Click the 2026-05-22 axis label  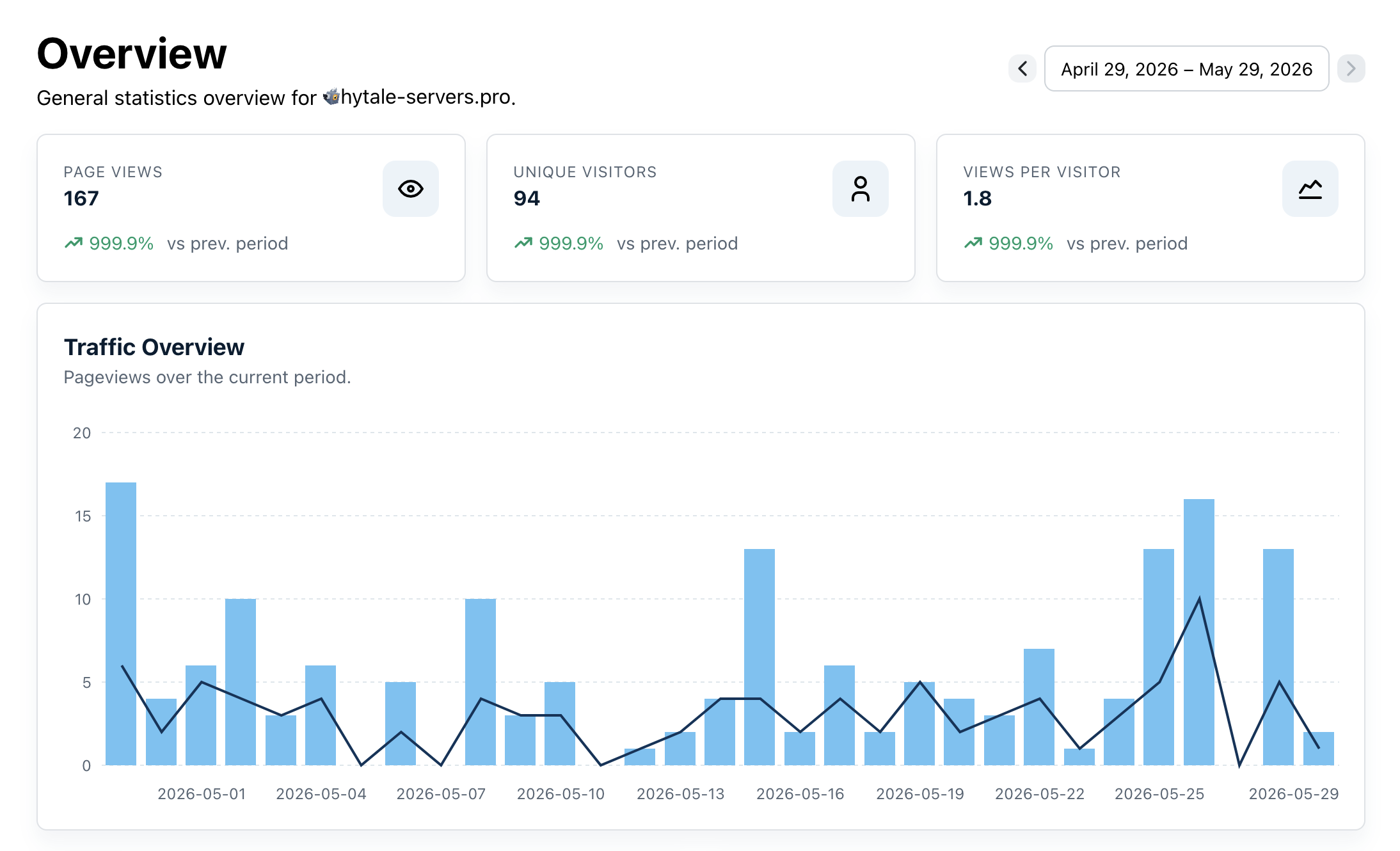pos(1040,794)
